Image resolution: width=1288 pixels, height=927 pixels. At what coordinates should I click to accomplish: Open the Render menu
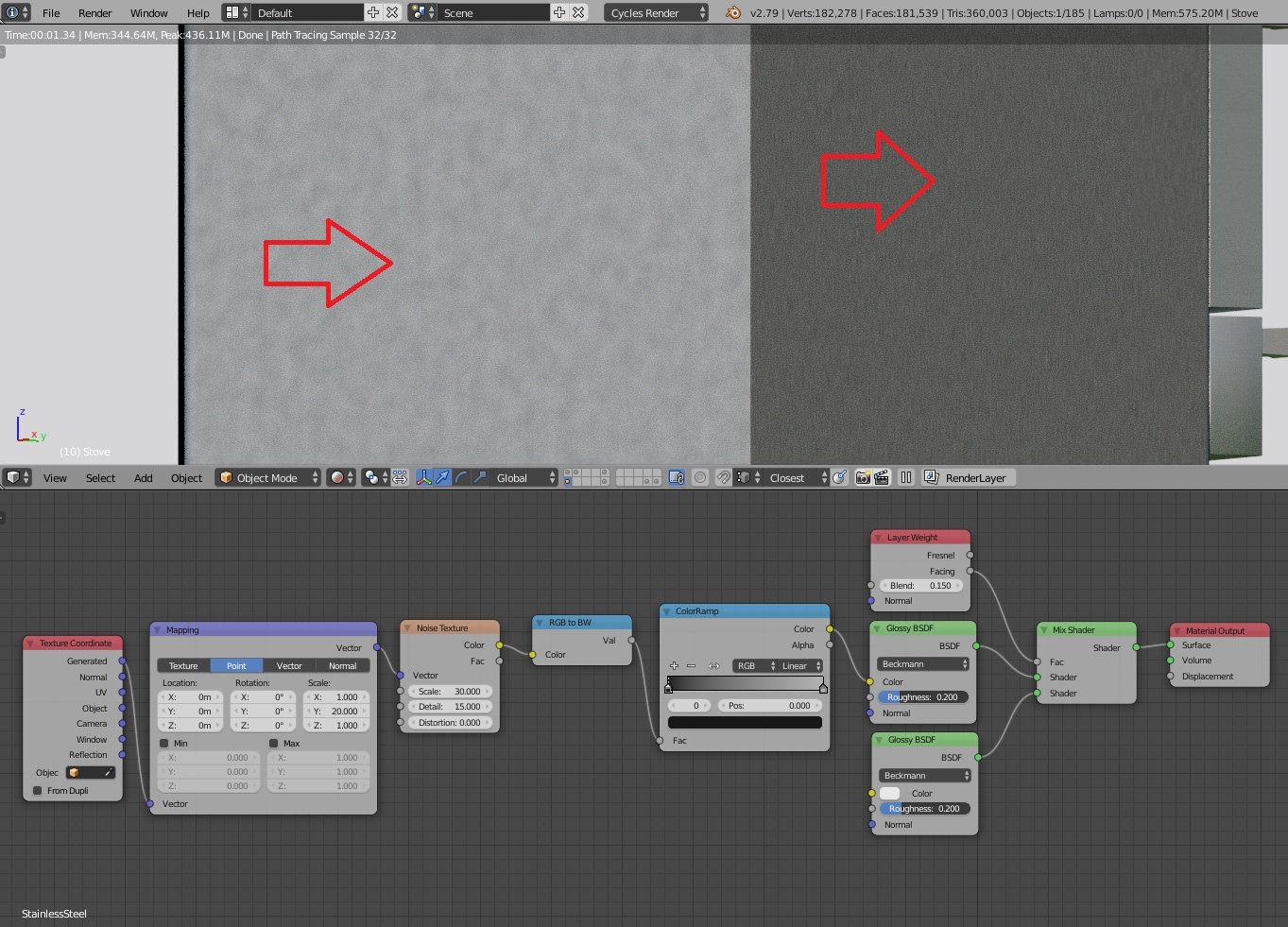point(94,12)
